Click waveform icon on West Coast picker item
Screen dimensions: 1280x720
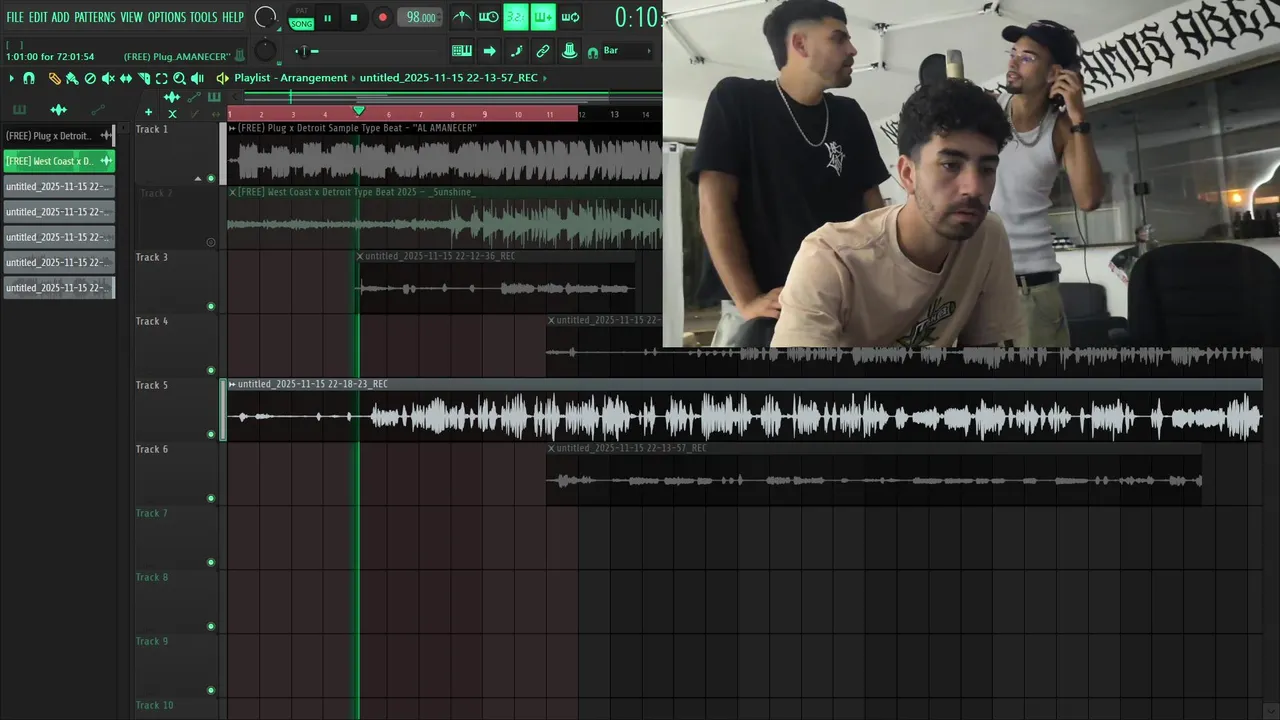pyautogui.click(x=105, y=160)
